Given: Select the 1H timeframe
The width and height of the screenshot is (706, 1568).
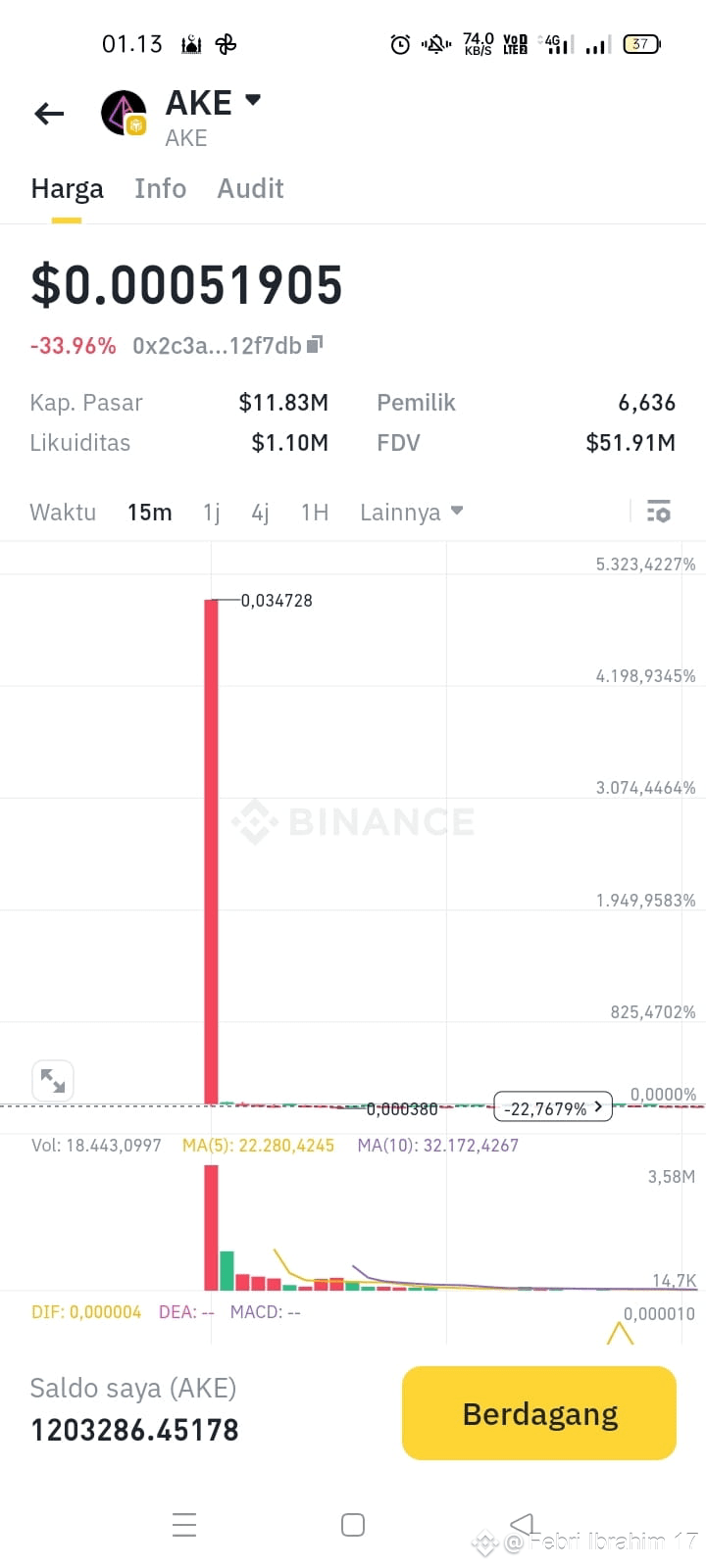Looking at the screenshot, I should point(314,511).
